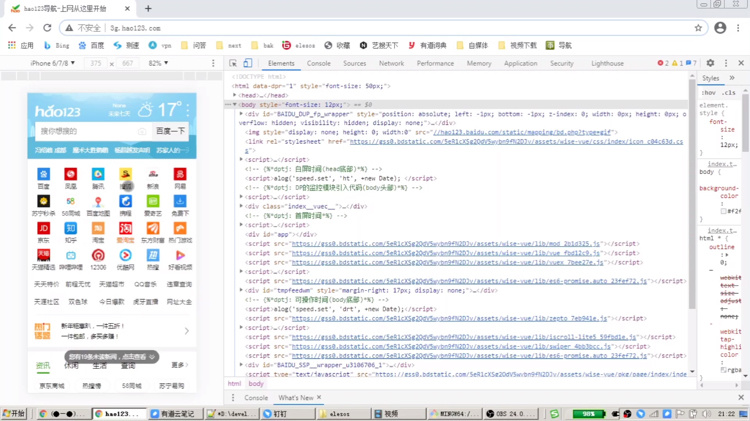Toggle :hov element state panel
The image size is (750, 421).
(709, 93)
